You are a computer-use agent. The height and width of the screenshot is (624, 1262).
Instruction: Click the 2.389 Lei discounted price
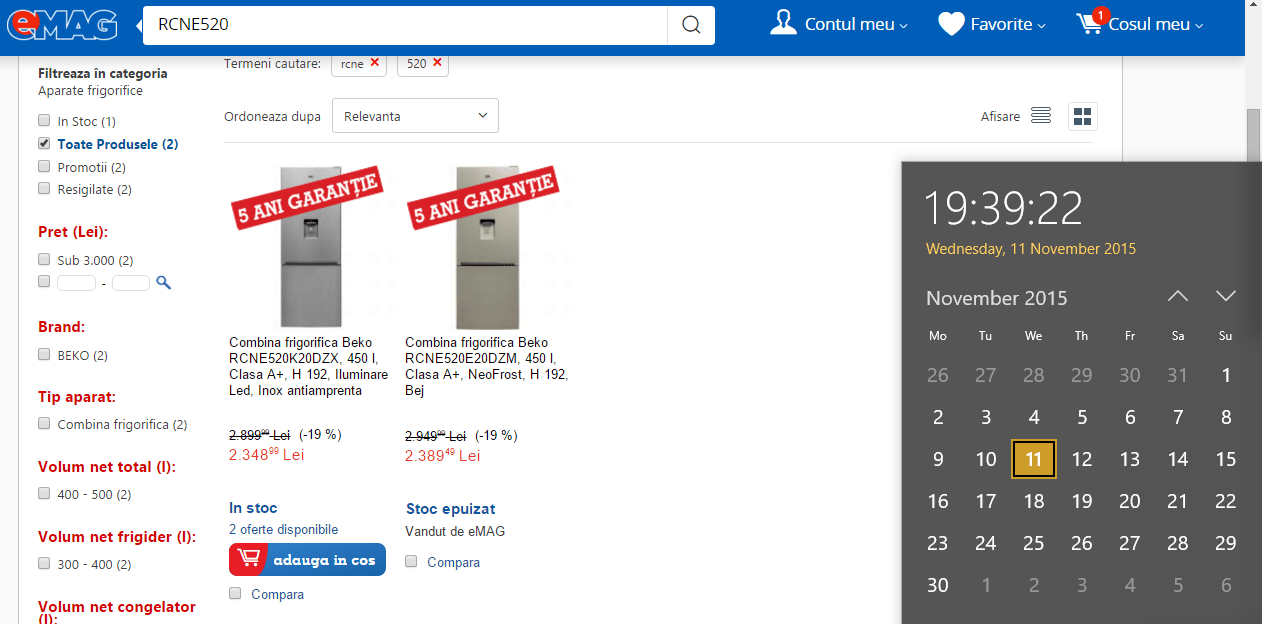(443, 455)
